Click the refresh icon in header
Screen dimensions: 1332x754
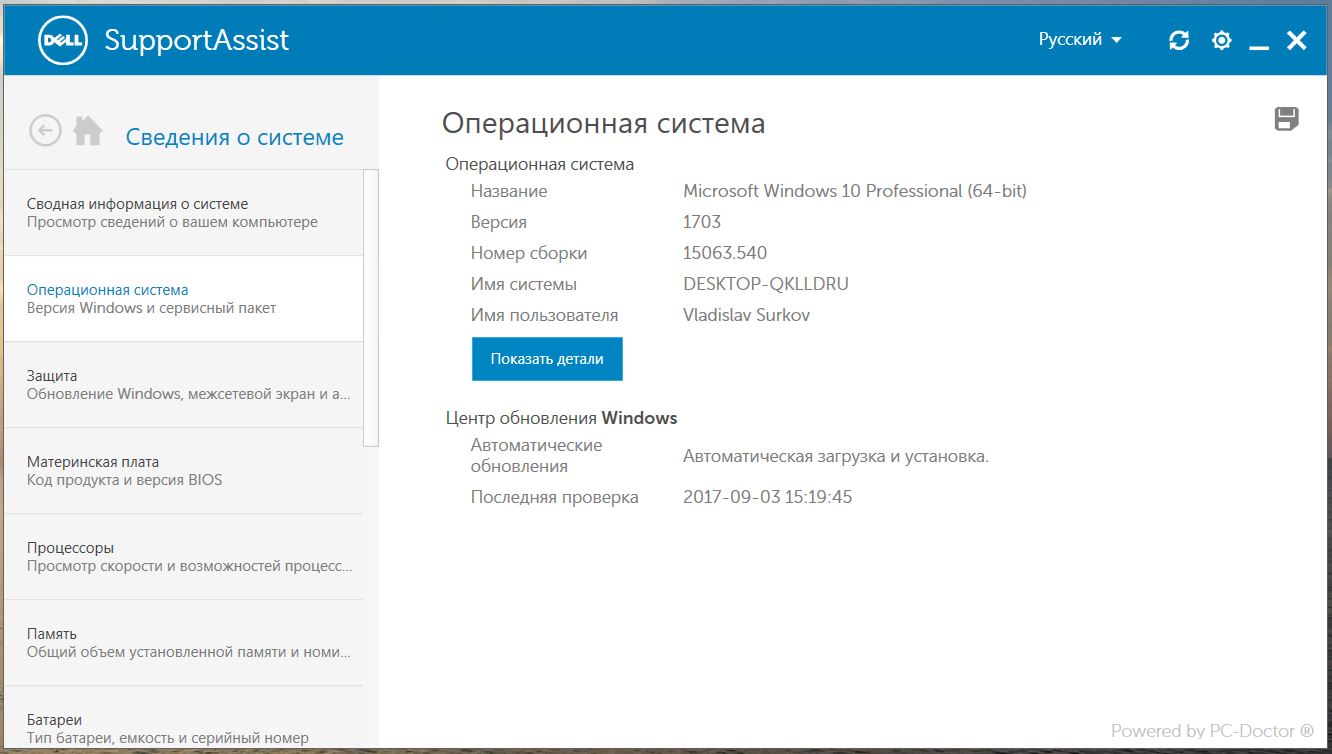click(1179, 40)
